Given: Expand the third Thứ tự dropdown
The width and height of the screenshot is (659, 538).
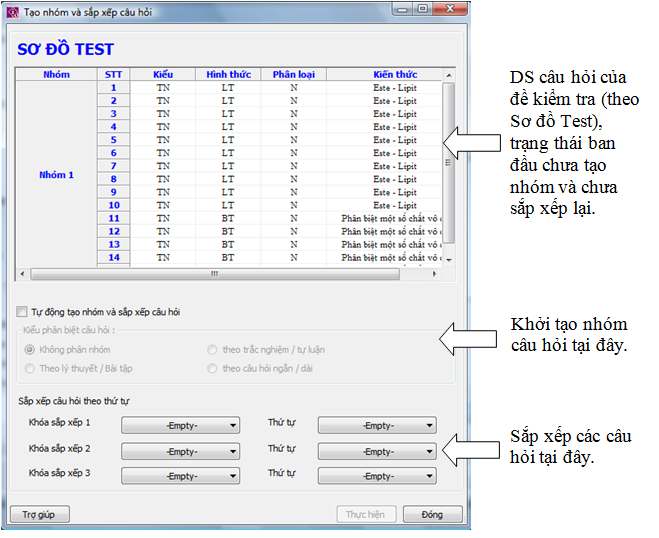Looking at the screenshot, I should (377, 476).
